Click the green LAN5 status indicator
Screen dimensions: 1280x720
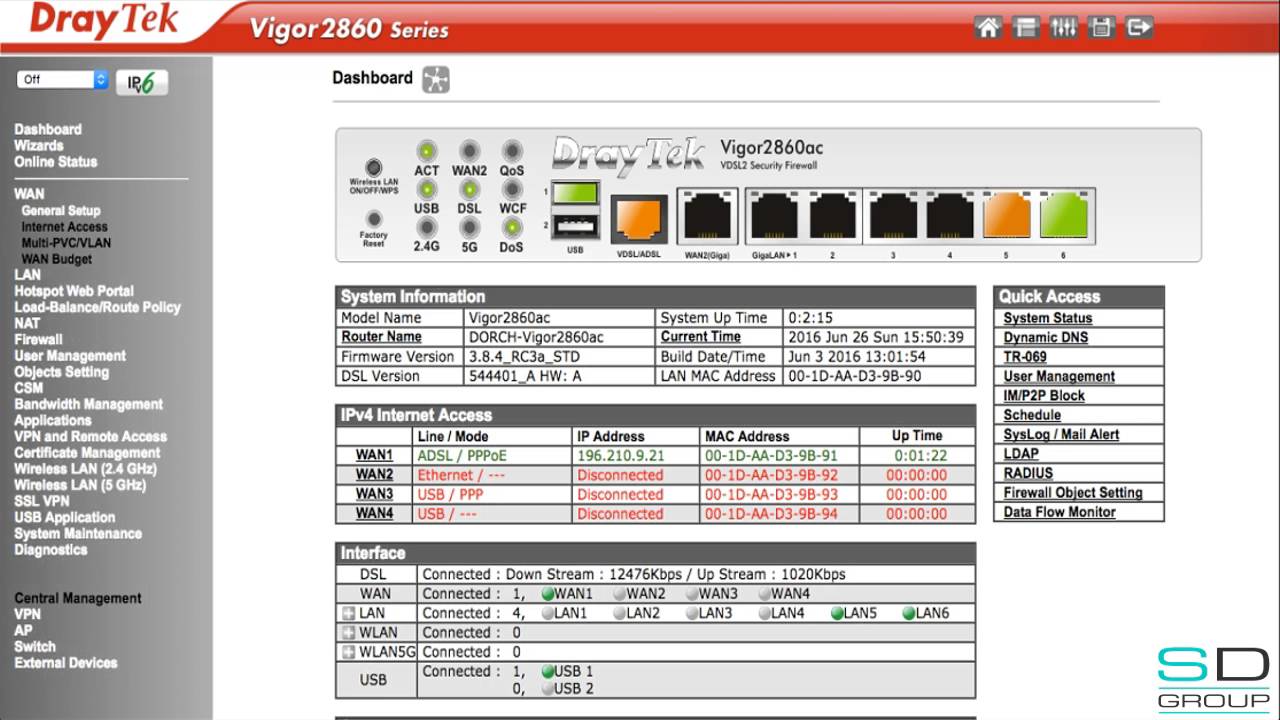tap(837, 613)
